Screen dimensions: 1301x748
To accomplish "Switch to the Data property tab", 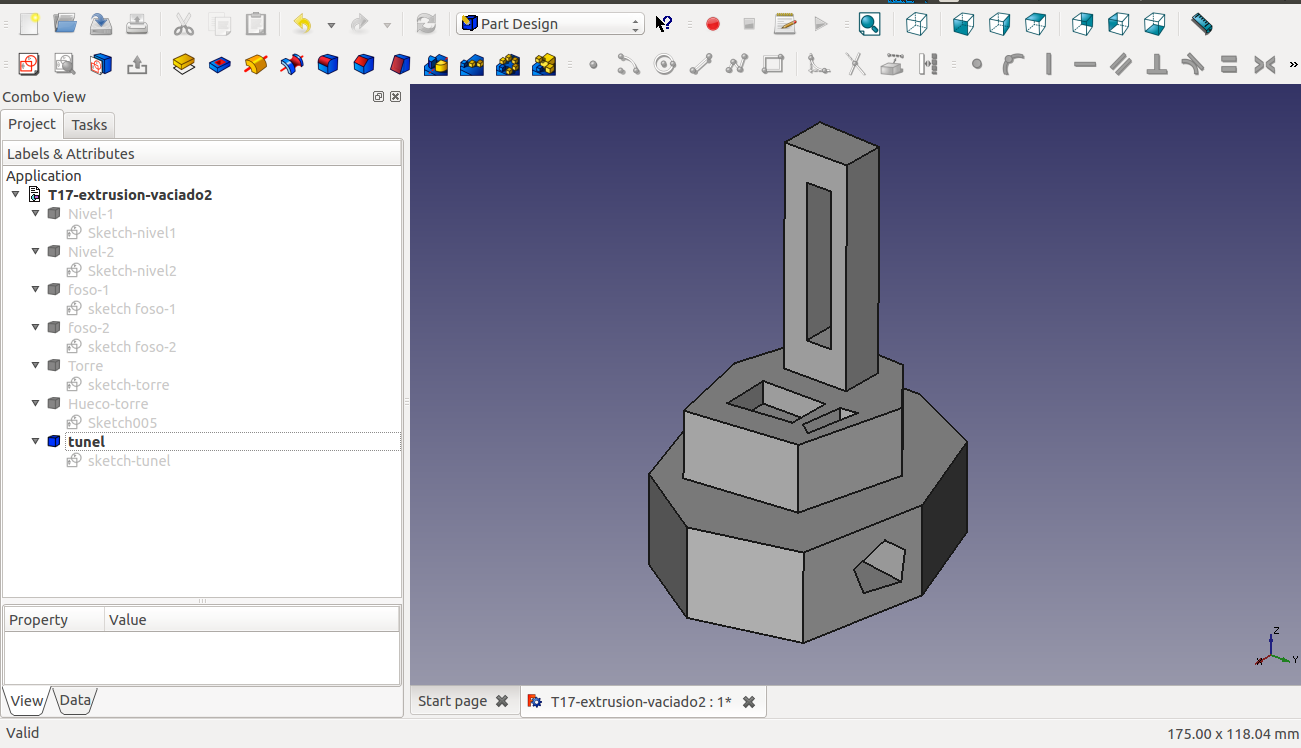I will [x=75, y=700].
